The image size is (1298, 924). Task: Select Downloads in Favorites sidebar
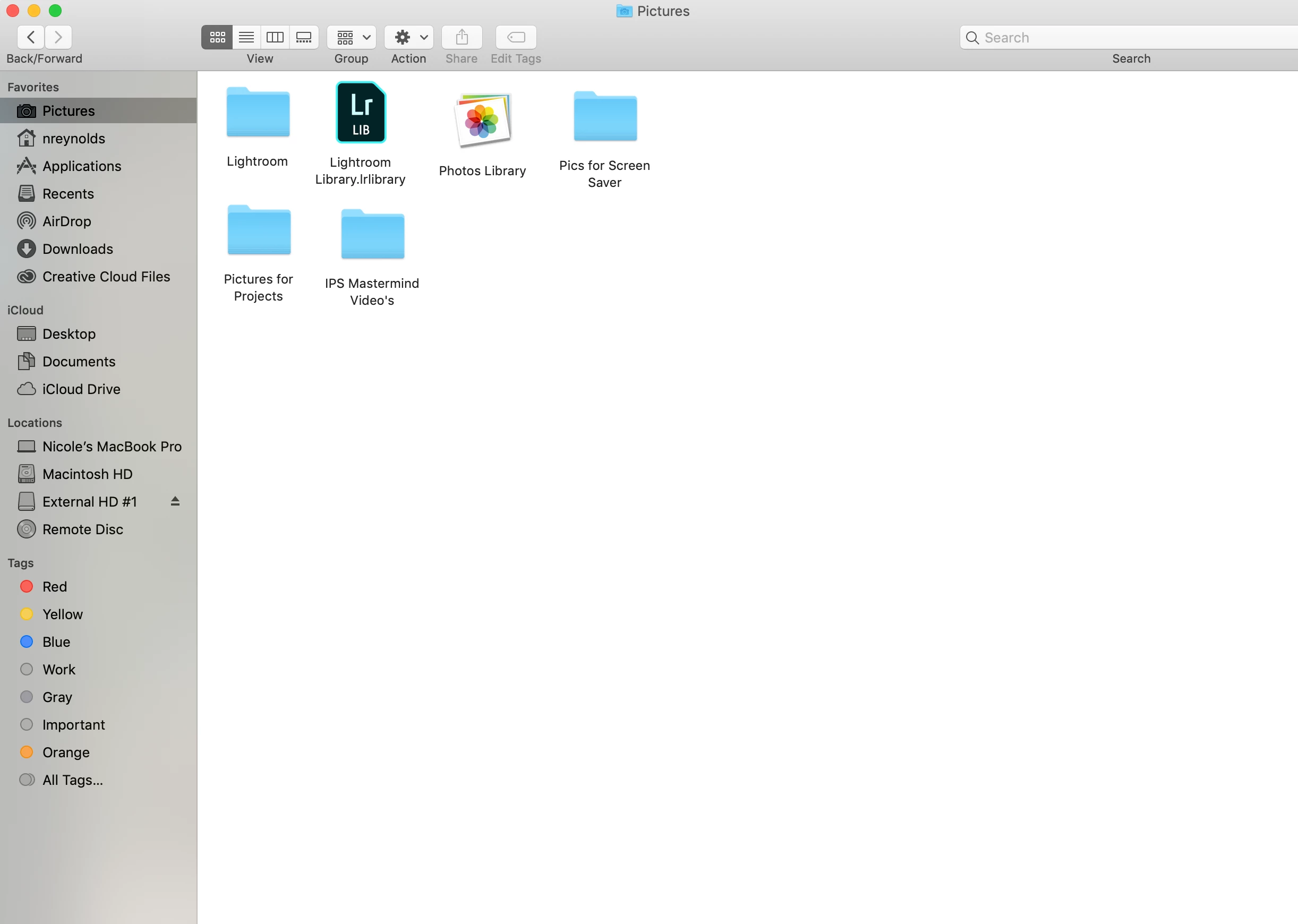pos(78,249)
